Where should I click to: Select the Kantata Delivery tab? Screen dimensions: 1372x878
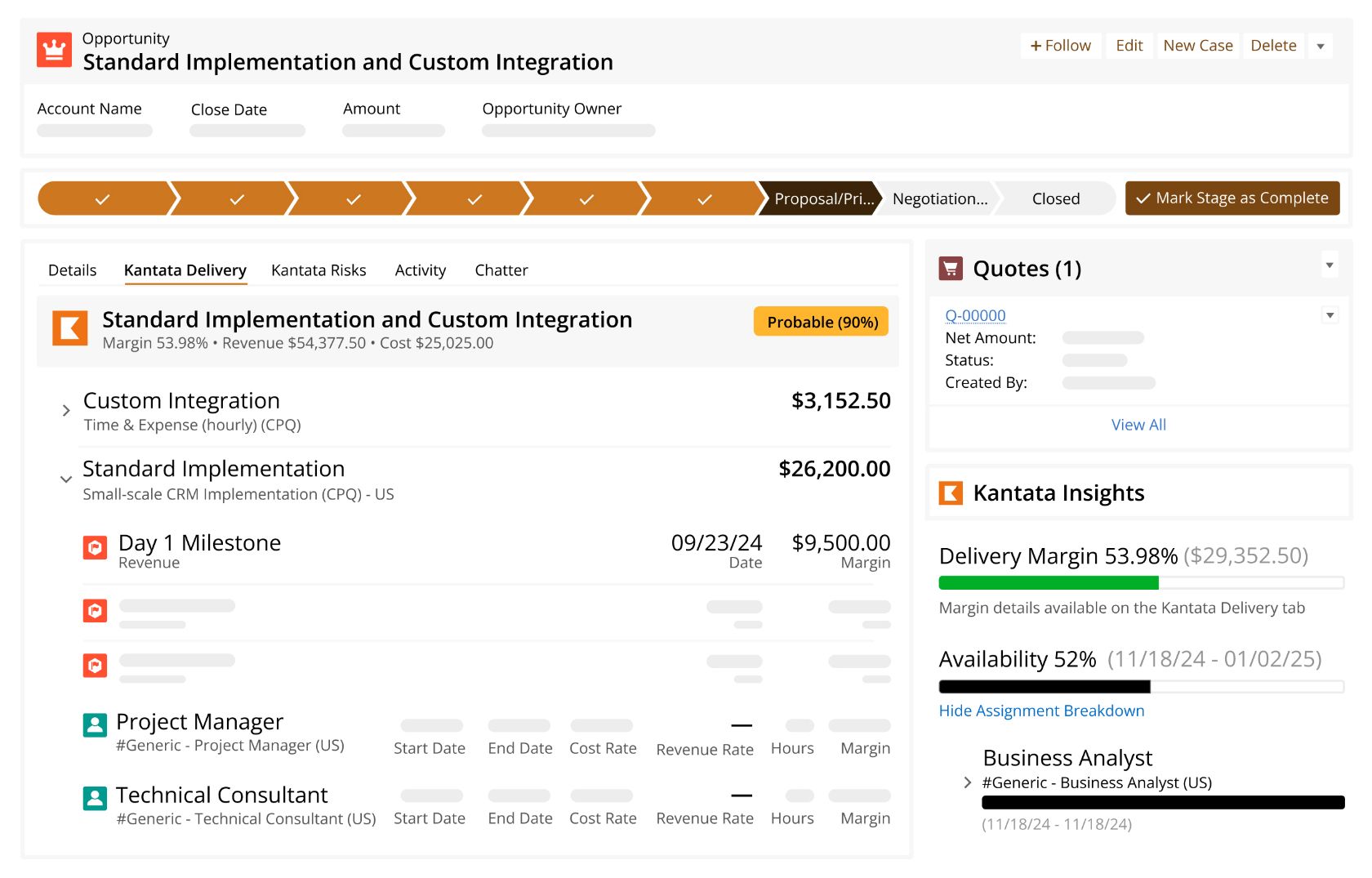point(185,270)
